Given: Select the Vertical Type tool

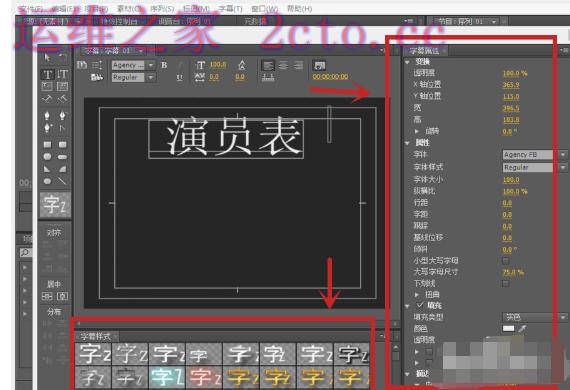Looking at the screenshot, I should (63, 74).
